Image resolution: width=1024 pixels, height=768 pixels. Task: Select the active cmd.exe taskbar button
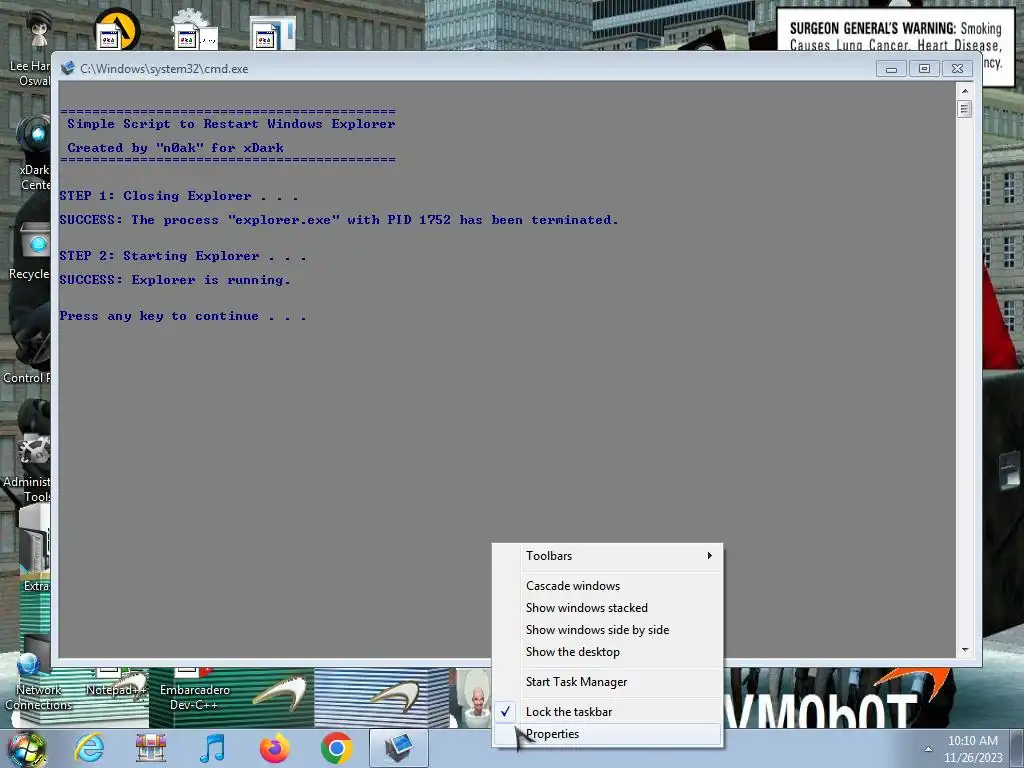tap(398, 748)
